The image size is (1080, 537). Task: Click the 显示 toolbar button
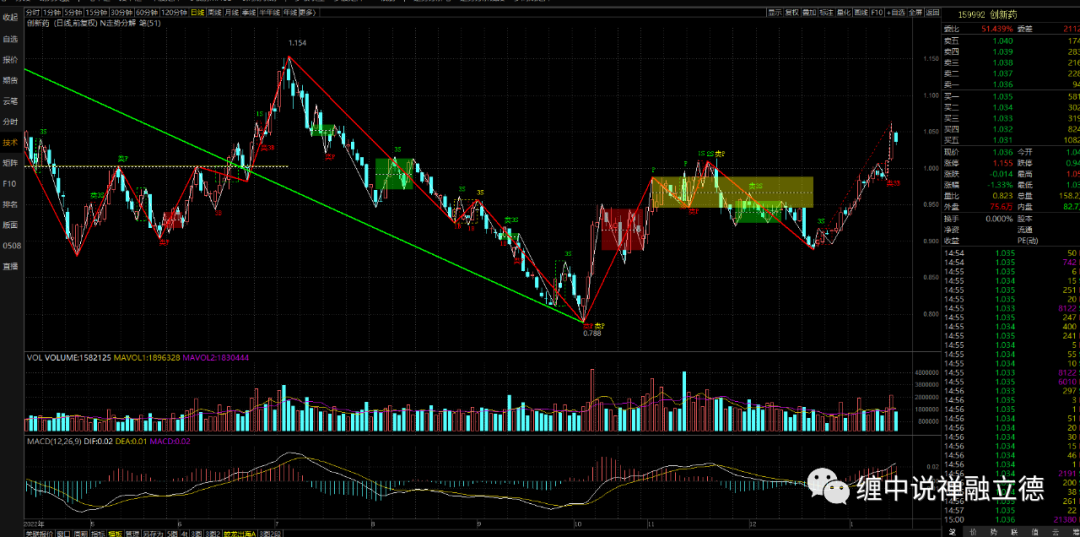[775, 12]
